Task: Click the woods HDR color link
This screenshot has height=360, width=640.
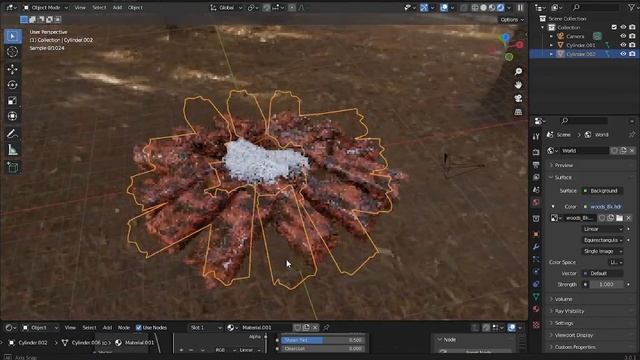Action: click(602, 207)
